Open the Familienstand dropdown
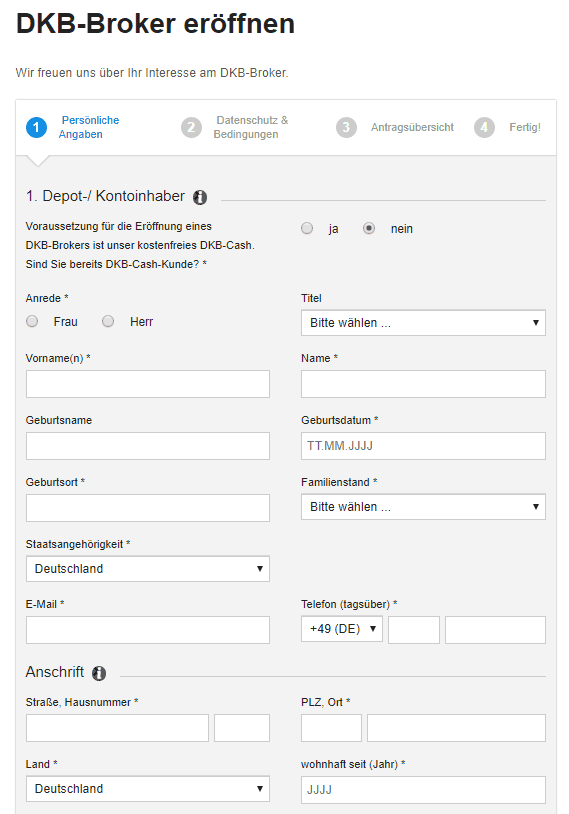The height and width of the screenshot is (814, 569). point(423,507)
